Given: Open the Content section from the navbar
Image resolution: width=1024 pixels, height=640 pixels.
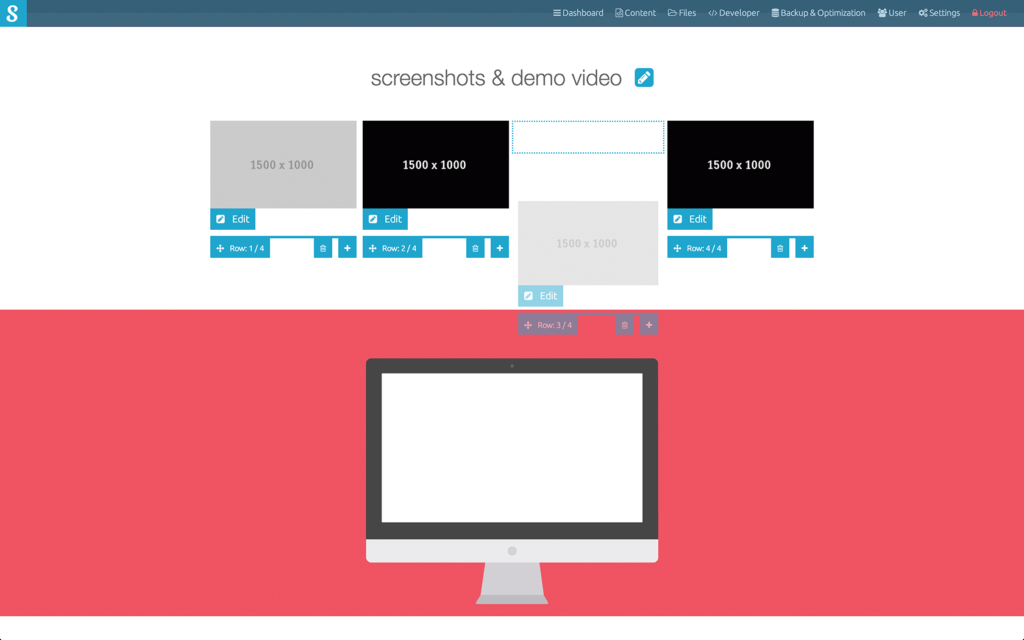Looking at the screenshot, I should pos(635,12).
